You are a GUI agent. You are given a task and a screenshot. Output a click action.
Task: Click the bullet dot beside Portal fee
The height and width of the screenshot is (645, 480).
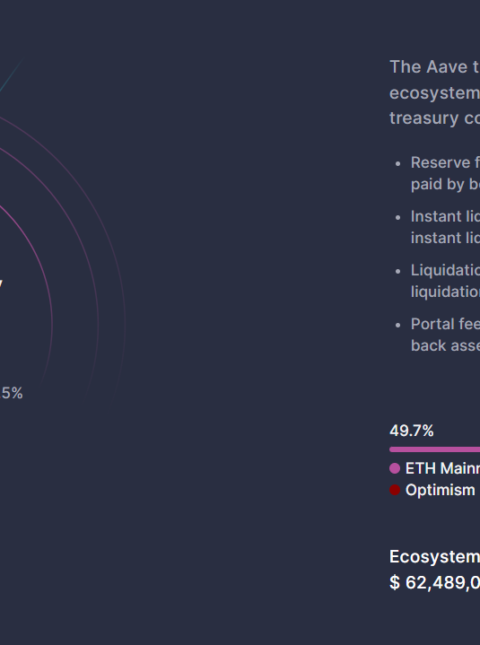click(x=398, y=325)
